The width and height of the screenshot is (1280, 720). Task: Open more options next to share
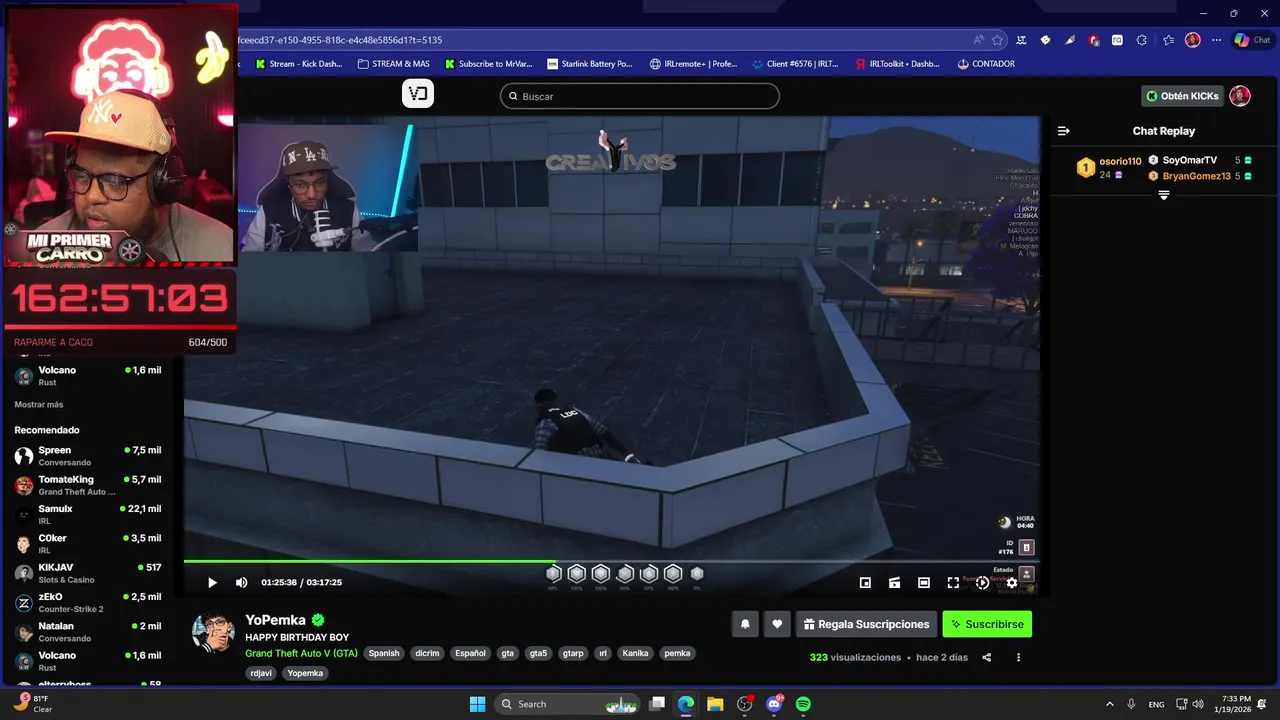pos(1018,657)
